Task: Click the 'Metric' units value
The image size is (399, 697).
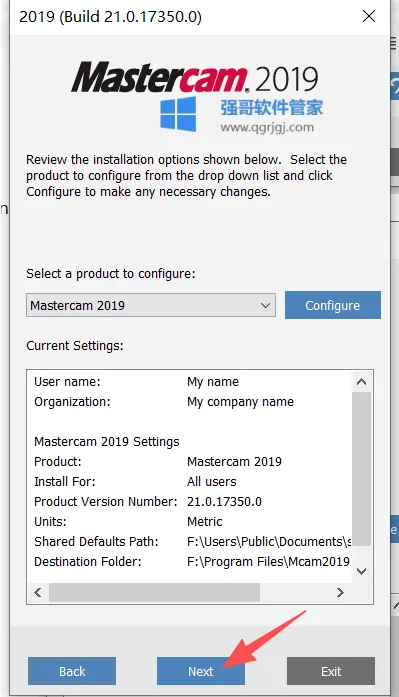Action: [x=204, y=522]
